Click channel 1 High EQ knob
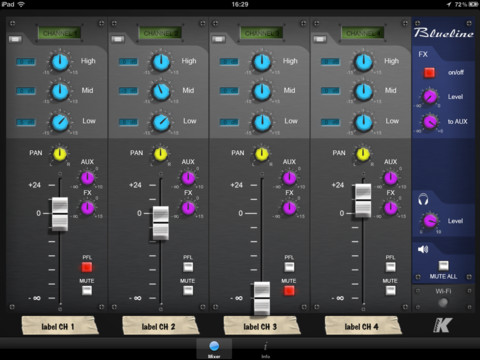Image resolution: width=480 pixels, height=360 pixels. [x=60, y=62]
